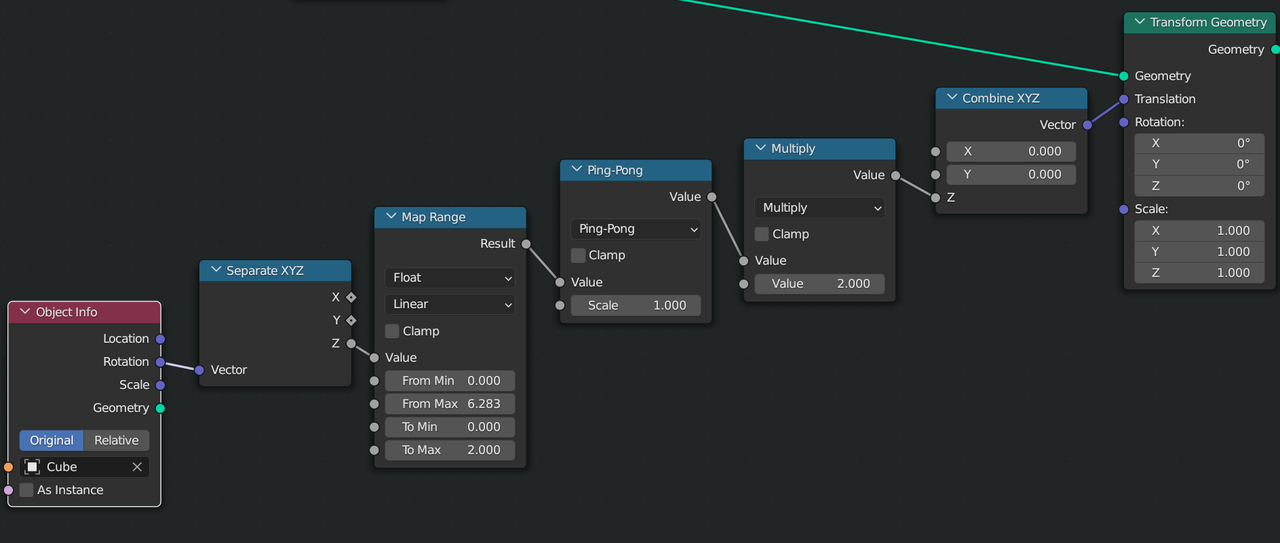
Task: Click the Separate XYZ Z output socket
Action: point(351,343)
